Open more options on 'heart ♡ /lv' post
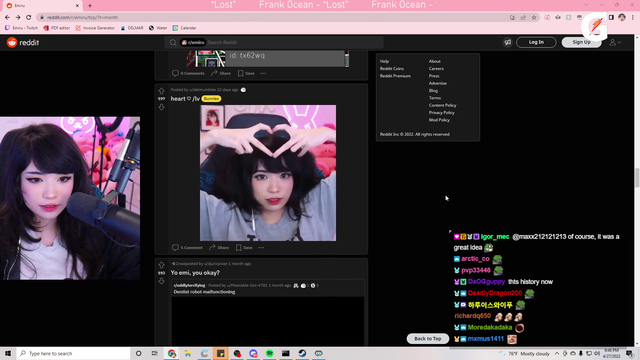Viewport: 640px width, 360px height. pyautogui.click(x=261, y=248)
